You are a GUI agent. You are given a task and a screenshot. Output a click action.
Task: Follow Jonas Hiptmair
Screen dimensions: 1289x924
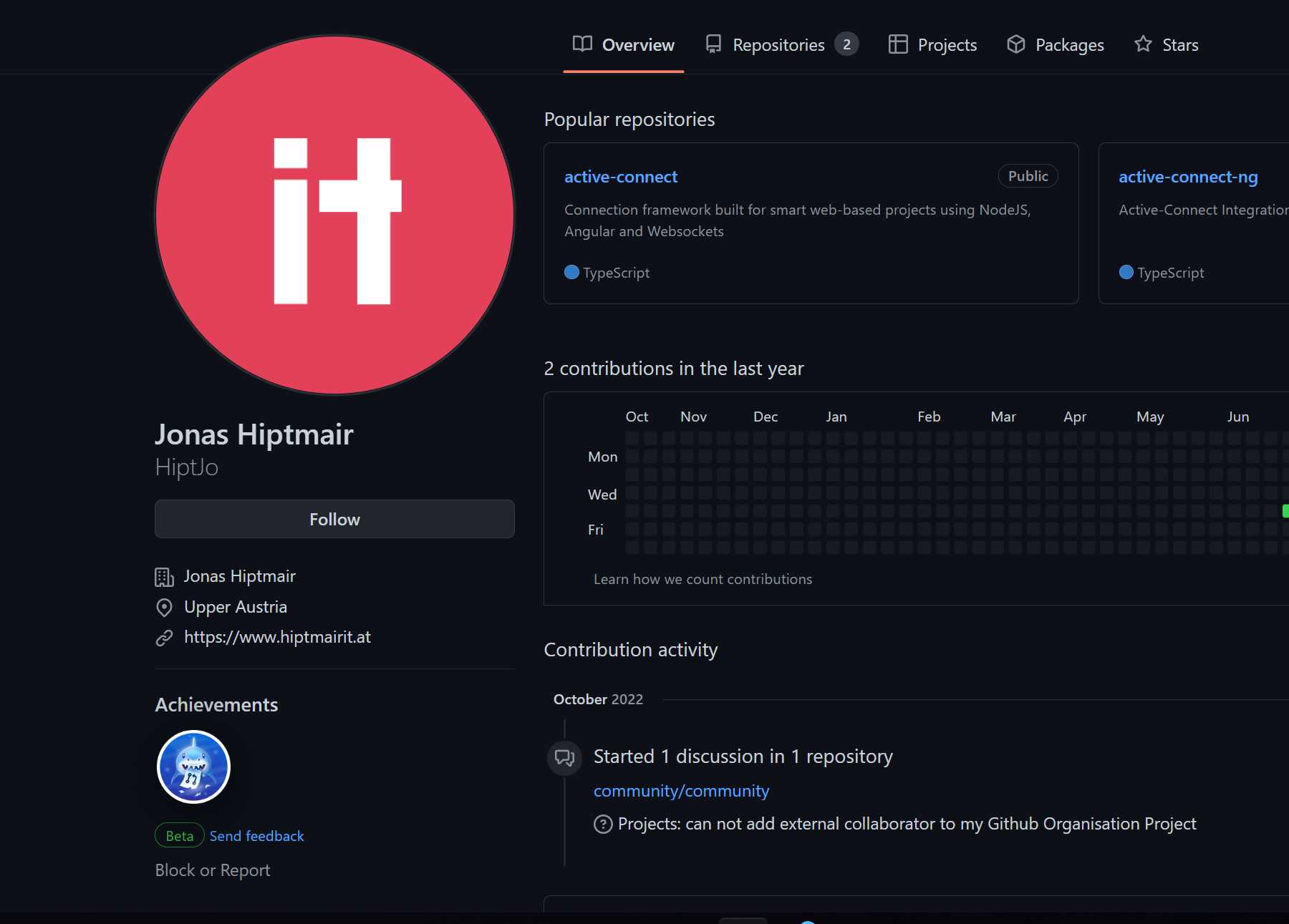coord(334,519)
